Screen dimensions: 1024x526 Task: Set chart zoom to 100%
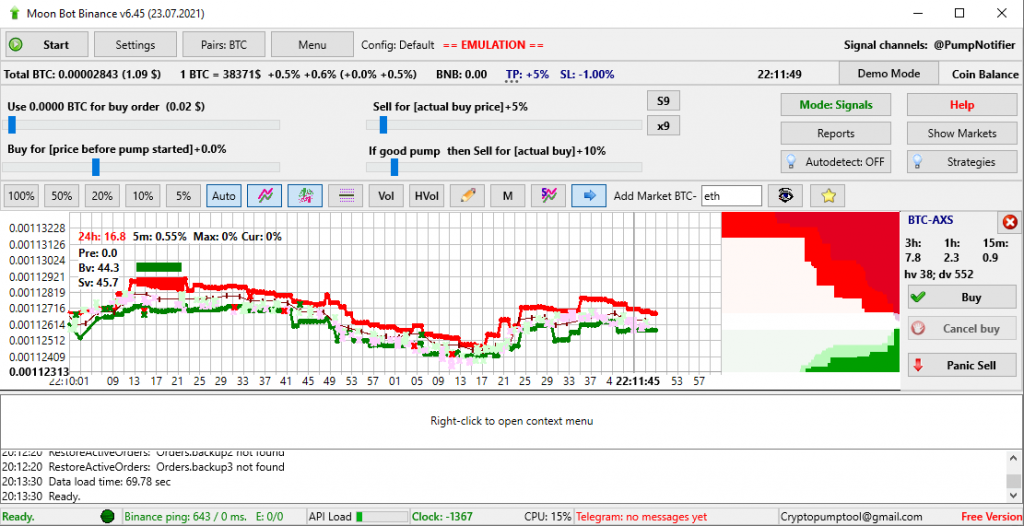tap(22, 195)
